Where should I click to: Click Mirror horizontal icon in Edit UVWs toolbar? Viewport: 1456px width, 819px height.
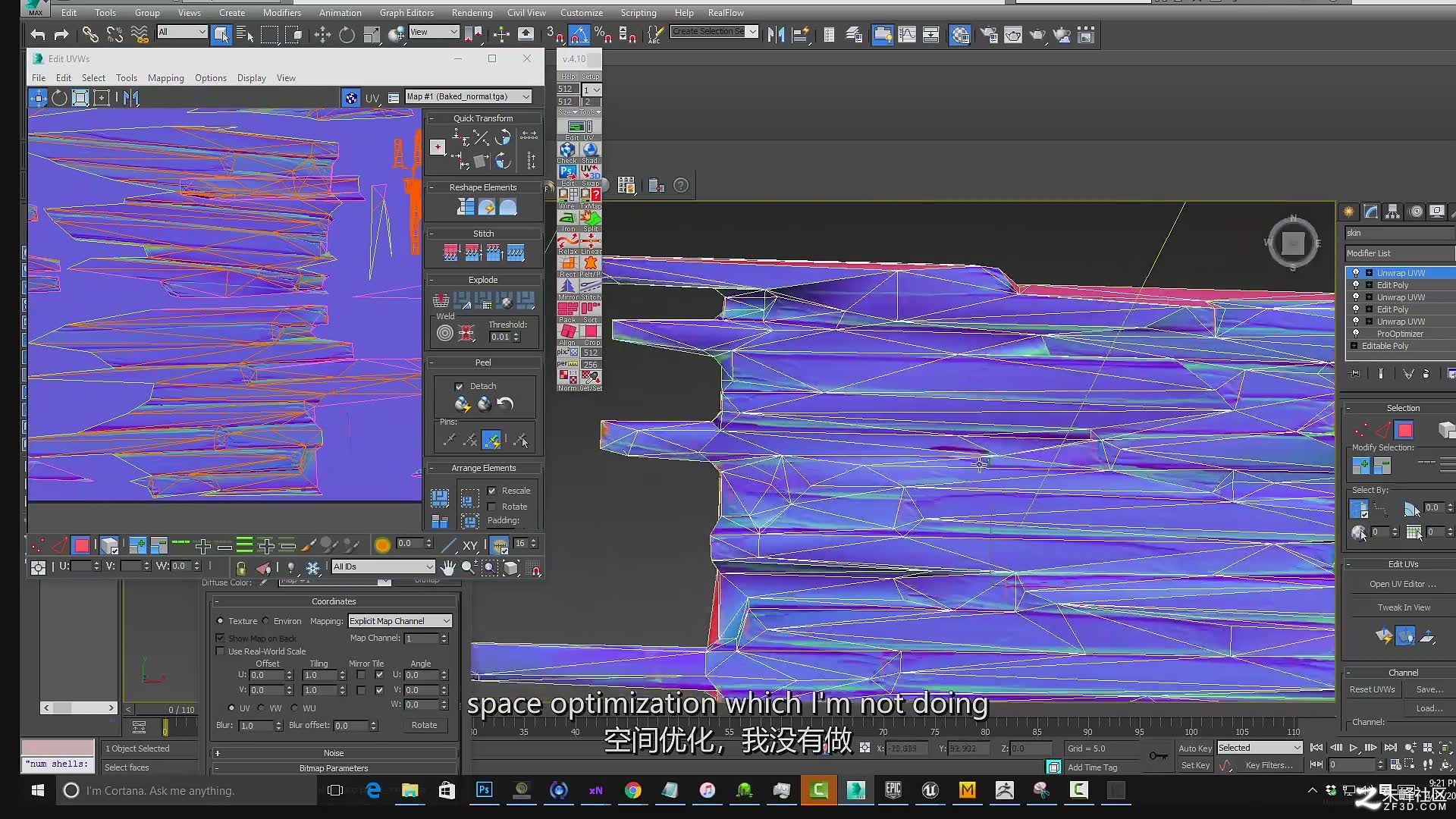click(130, 98)
